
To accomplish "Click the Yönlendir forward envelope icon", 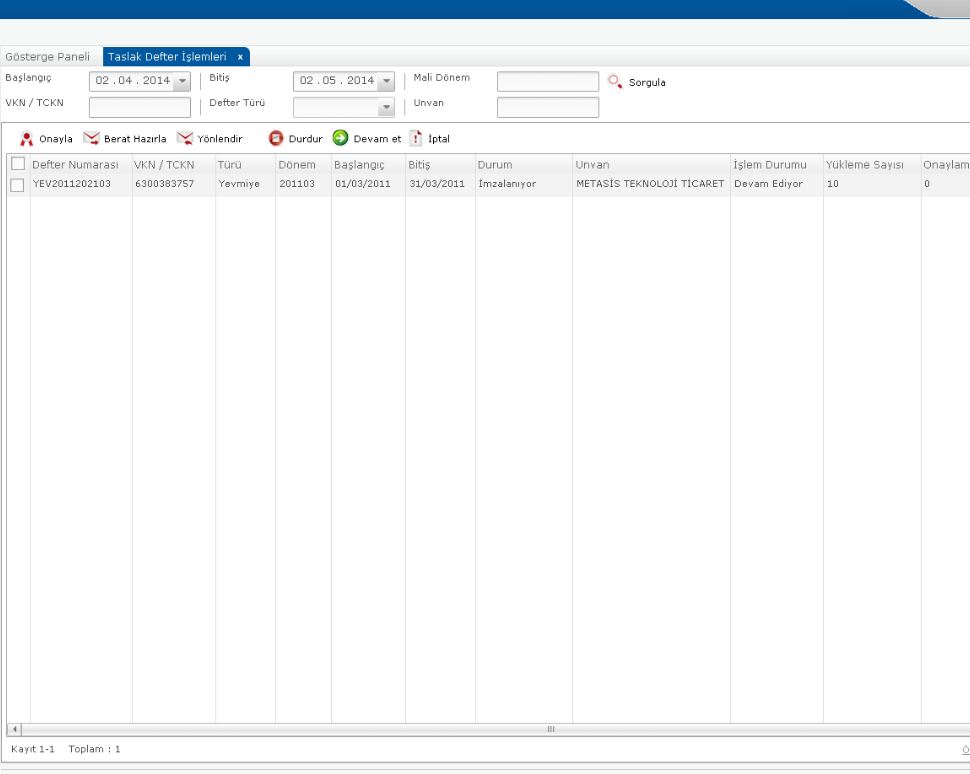I will click(x=185, y=138).
